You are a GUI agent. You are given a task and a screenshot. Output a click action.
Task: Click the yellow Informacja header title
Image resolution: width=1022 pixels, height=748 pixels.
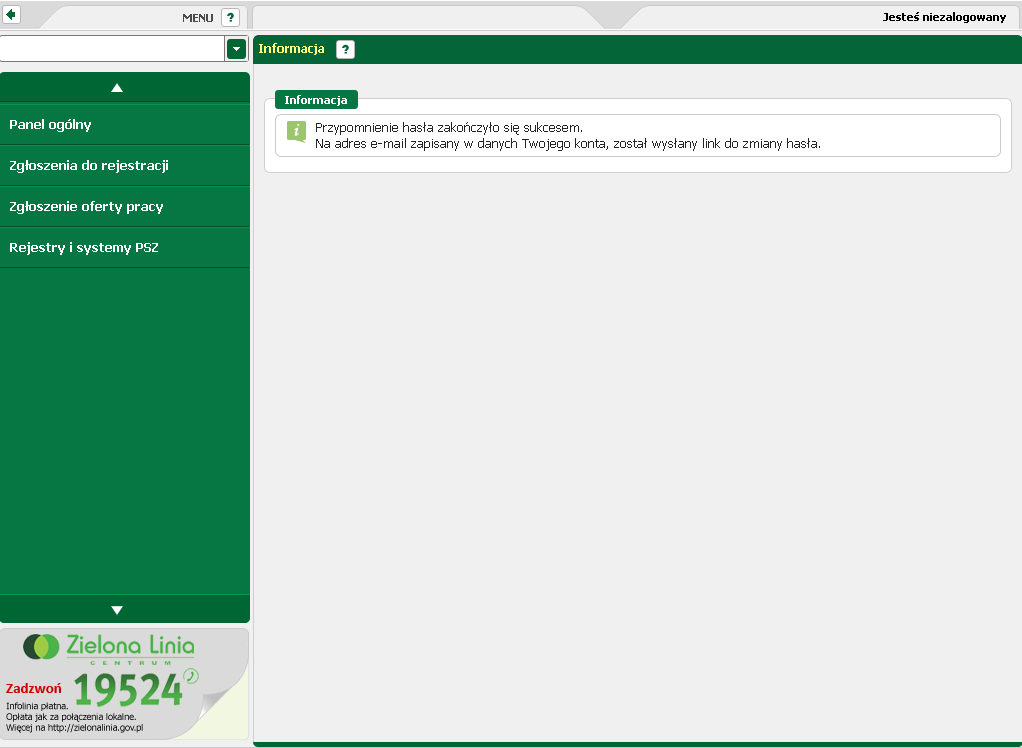[x=291, y=49]
